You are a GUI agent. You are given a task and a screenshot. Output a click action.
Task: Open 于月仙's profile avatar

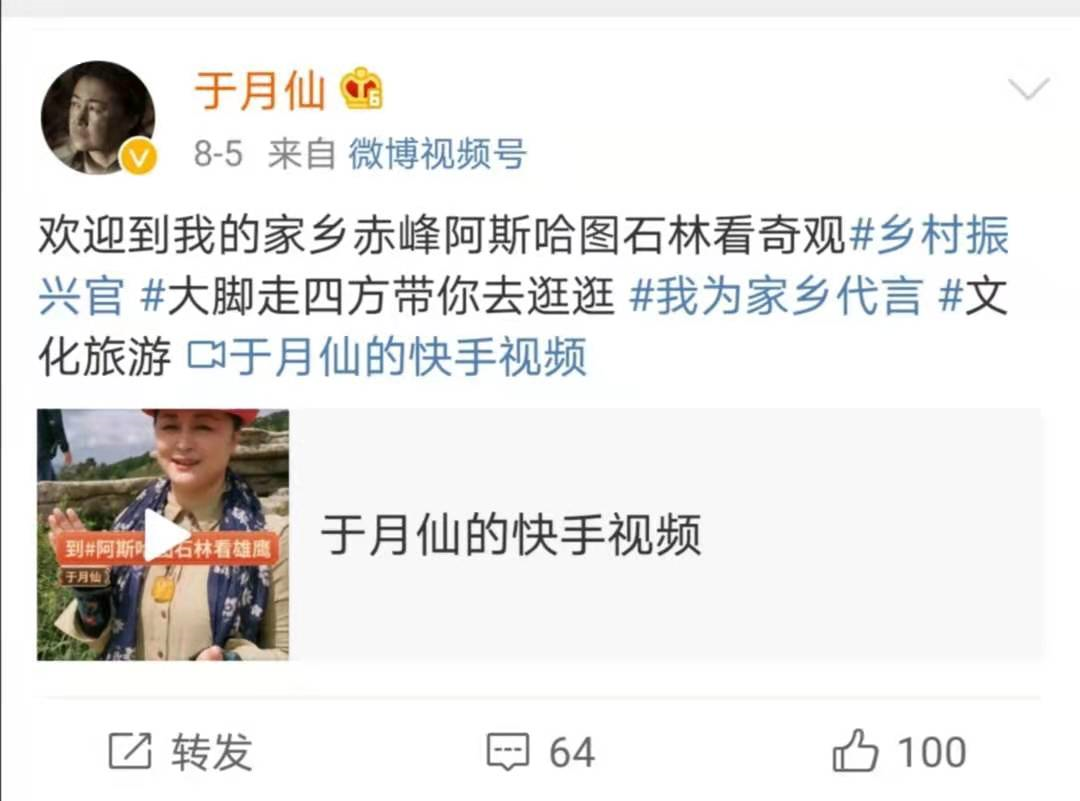tap(98, 117)
